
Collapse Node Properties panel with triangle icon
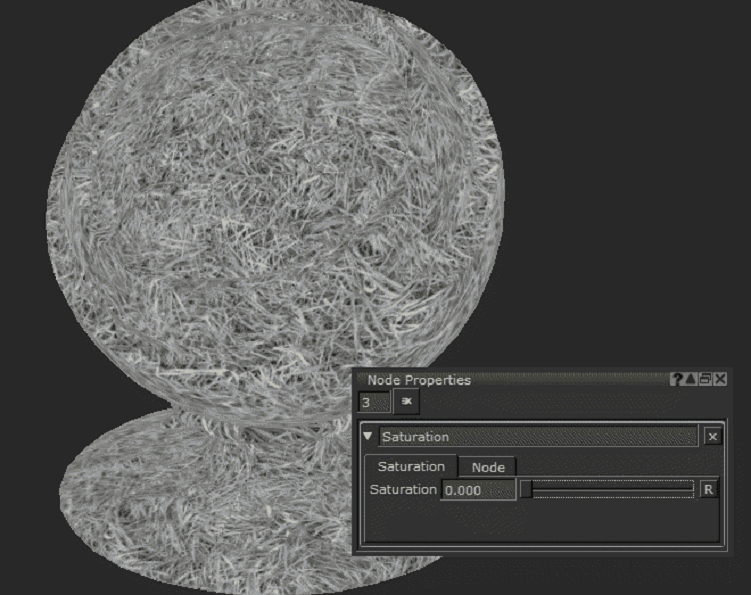pyautogui.click(x=691, y=380)
